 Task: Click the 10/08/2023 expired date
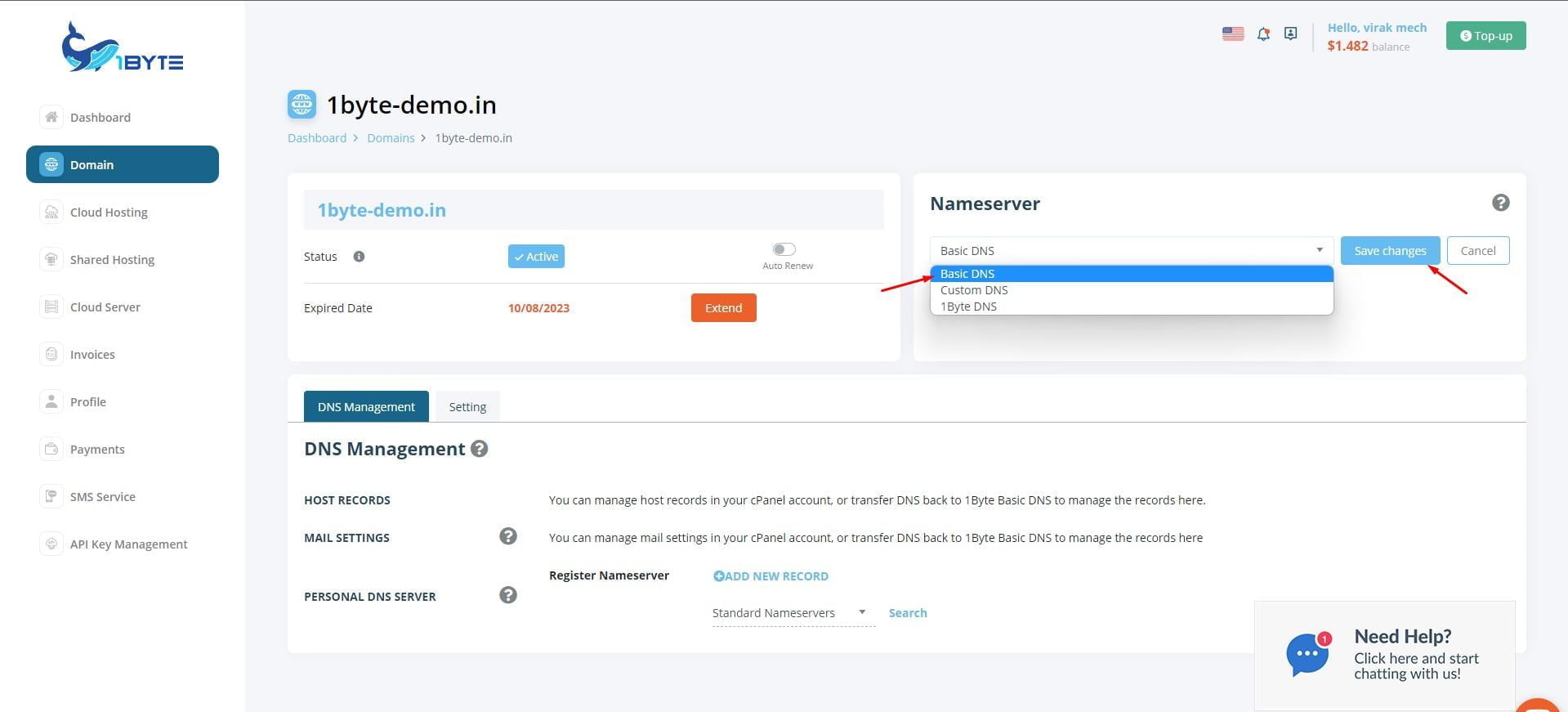pos(538,308)
